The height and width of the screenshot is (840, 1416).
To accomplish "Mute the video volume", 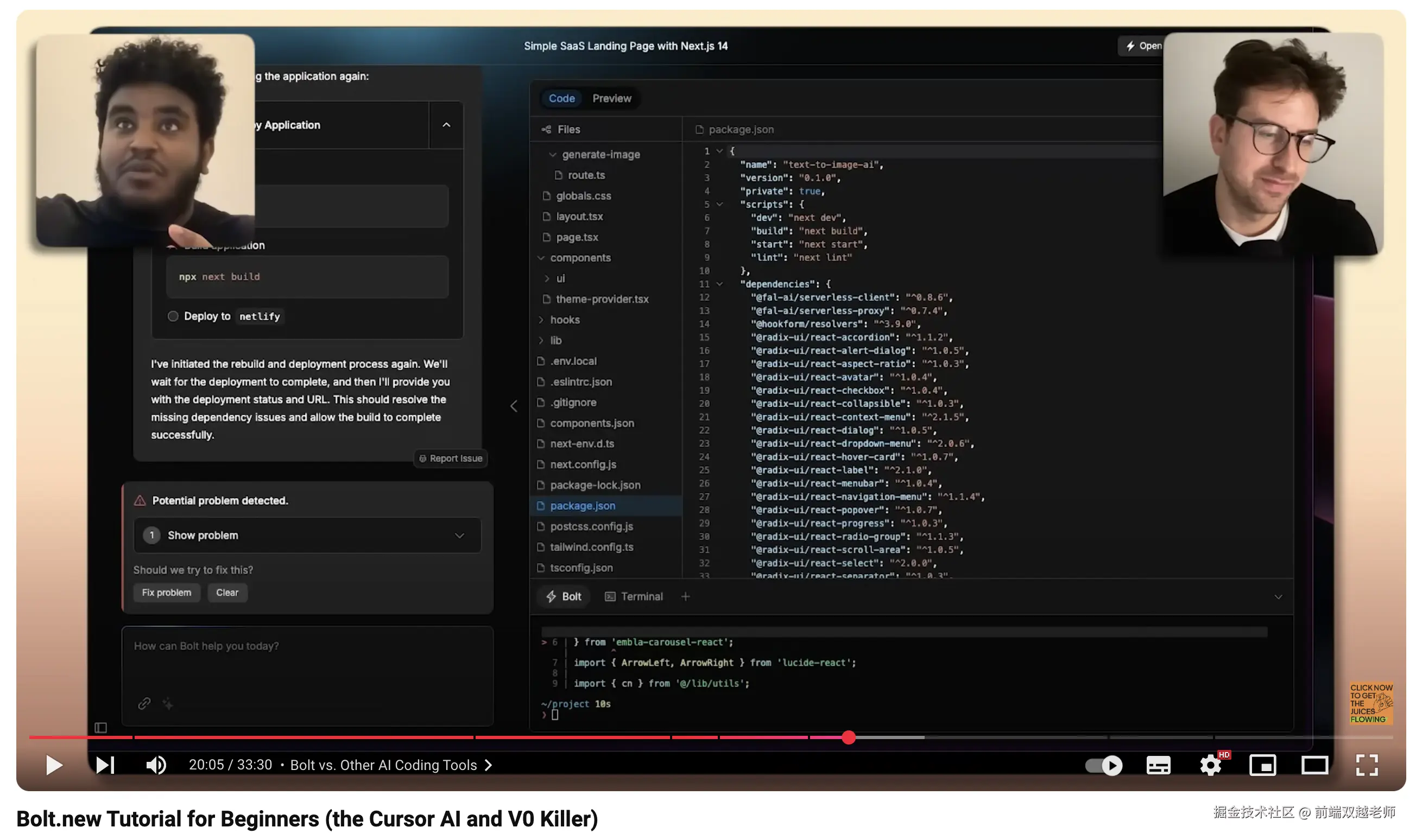I will (x=155, y=765).
